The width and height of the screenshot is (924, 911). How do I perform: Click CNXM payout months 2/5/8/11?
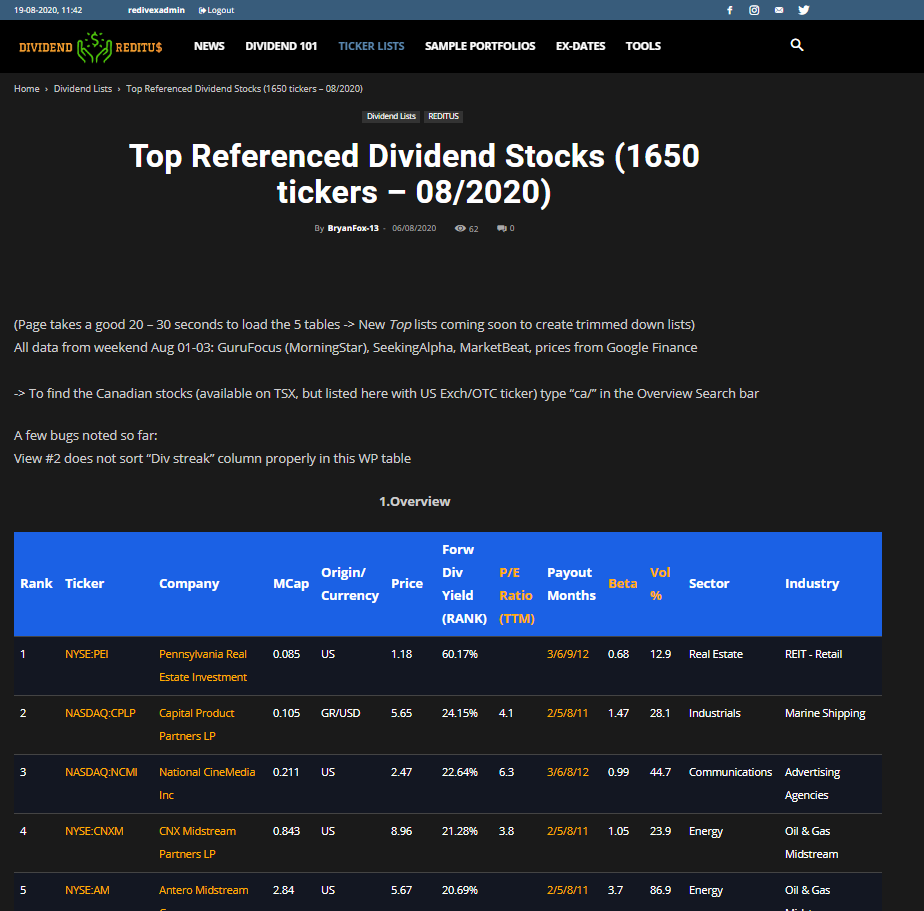coord(567,831)
